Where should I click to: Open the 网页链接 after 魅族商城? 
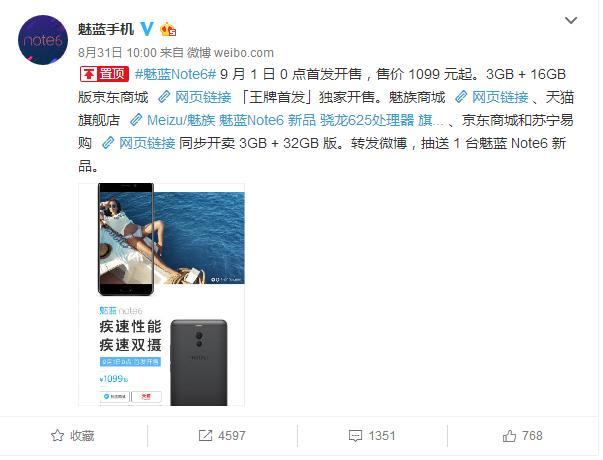tap(492, 97)
